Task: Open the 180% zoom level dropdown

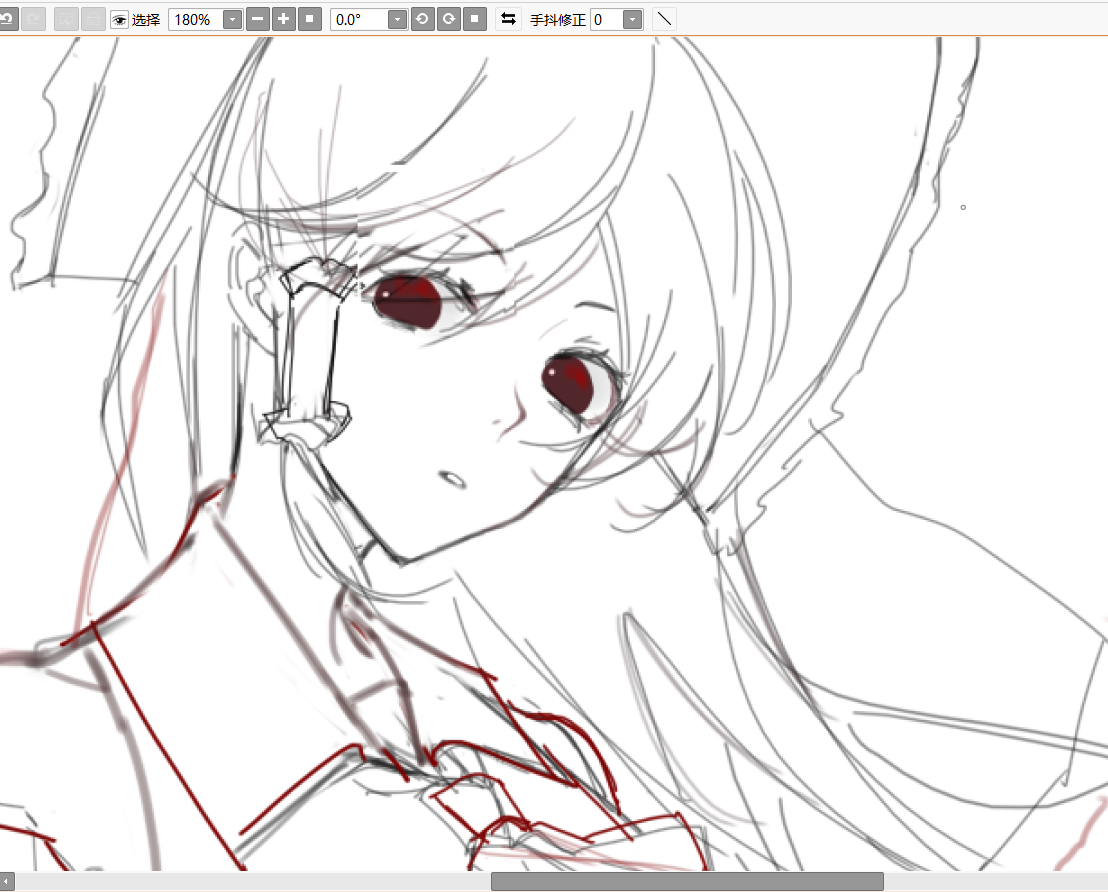Action: (232, 19)
